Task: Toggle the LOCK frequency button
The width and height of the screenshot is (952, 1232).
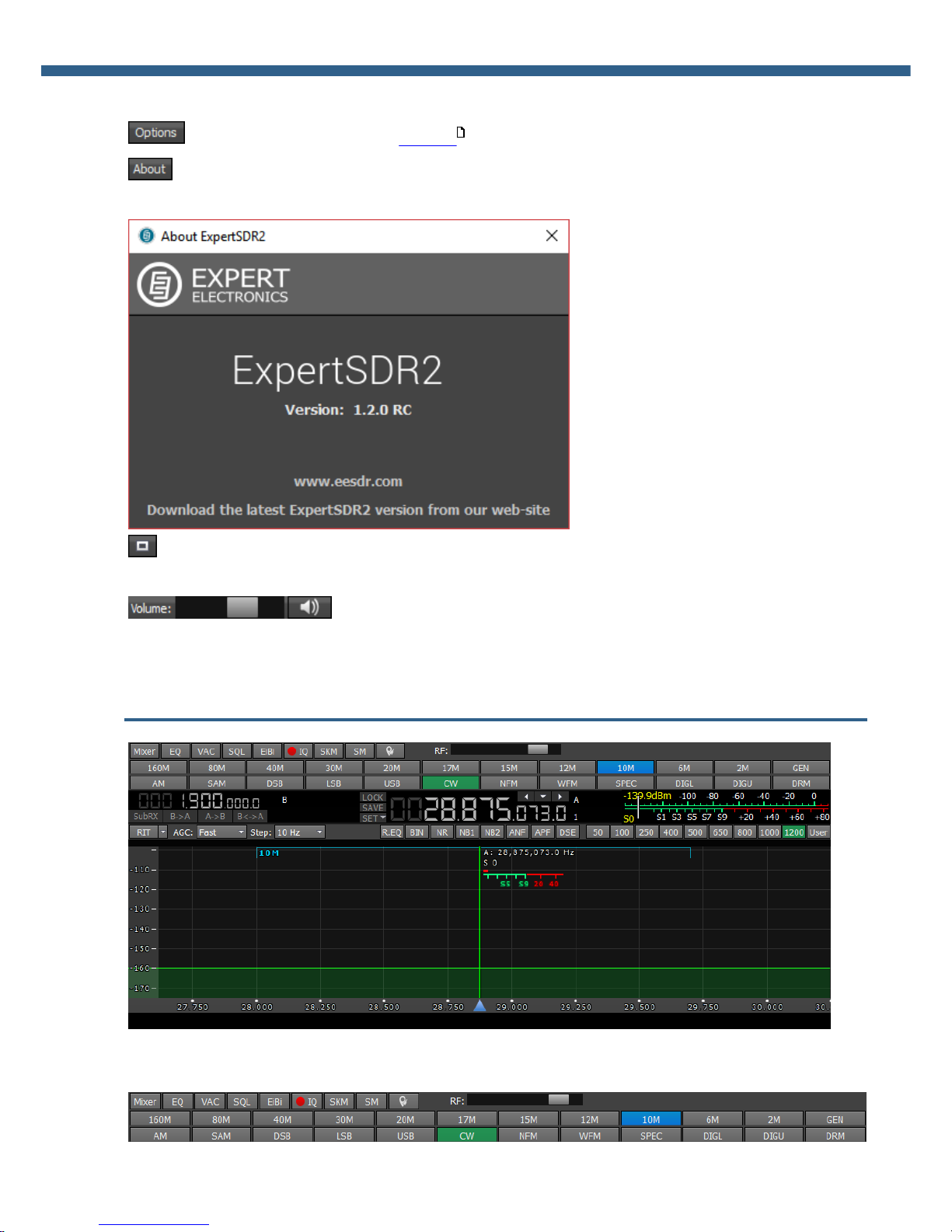Action: (373, 797)
